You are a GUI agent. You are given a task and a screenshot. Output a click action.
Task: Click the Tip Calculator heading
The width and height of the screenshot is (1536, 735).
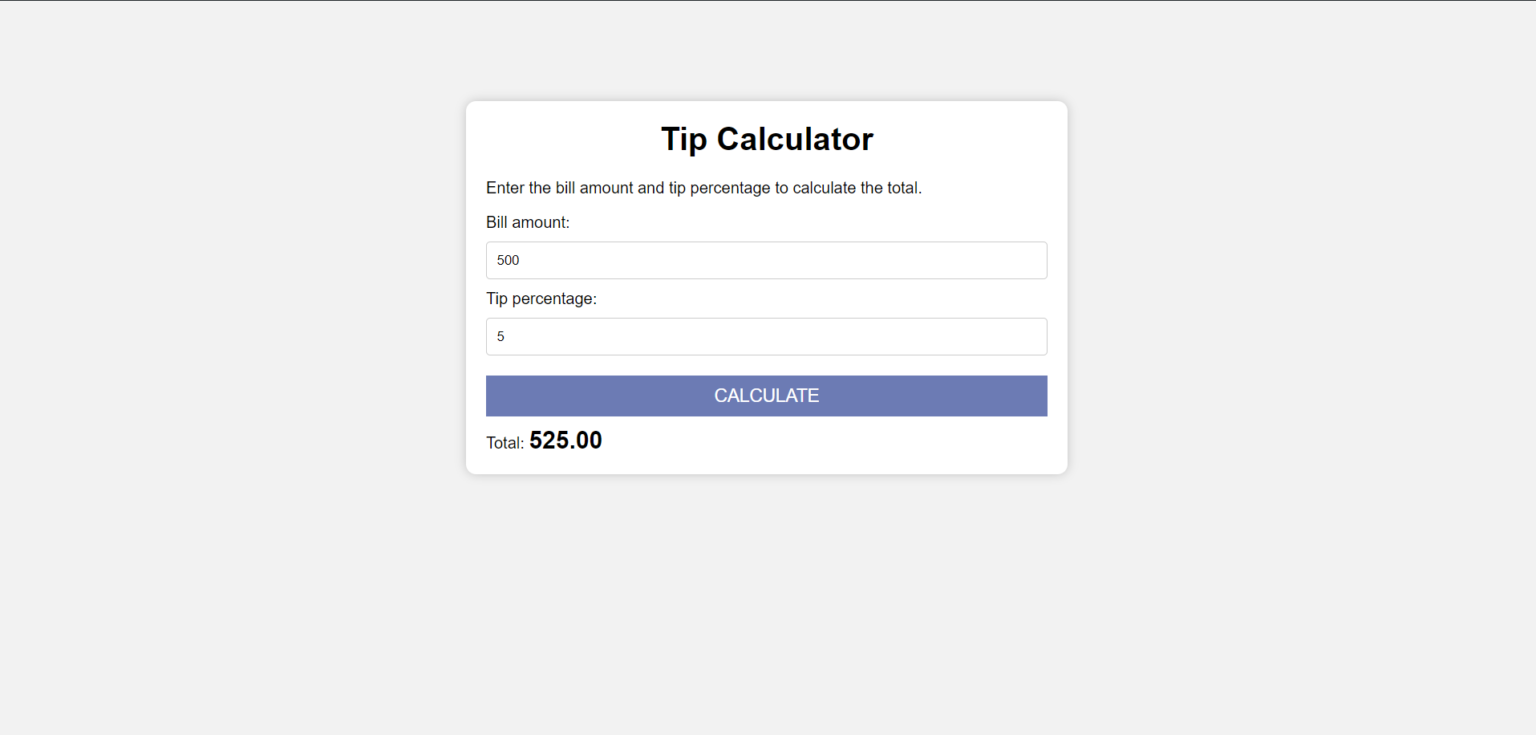tap(766, 138)
